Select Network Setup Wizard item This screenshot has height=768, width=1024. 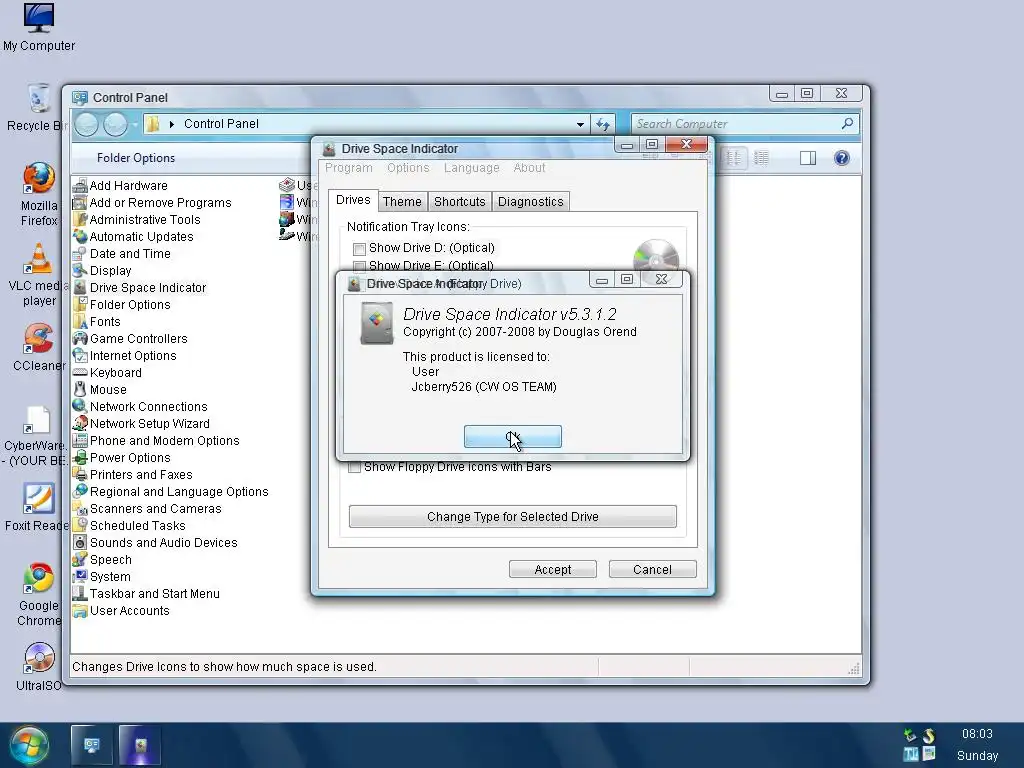tap(141, 423)
